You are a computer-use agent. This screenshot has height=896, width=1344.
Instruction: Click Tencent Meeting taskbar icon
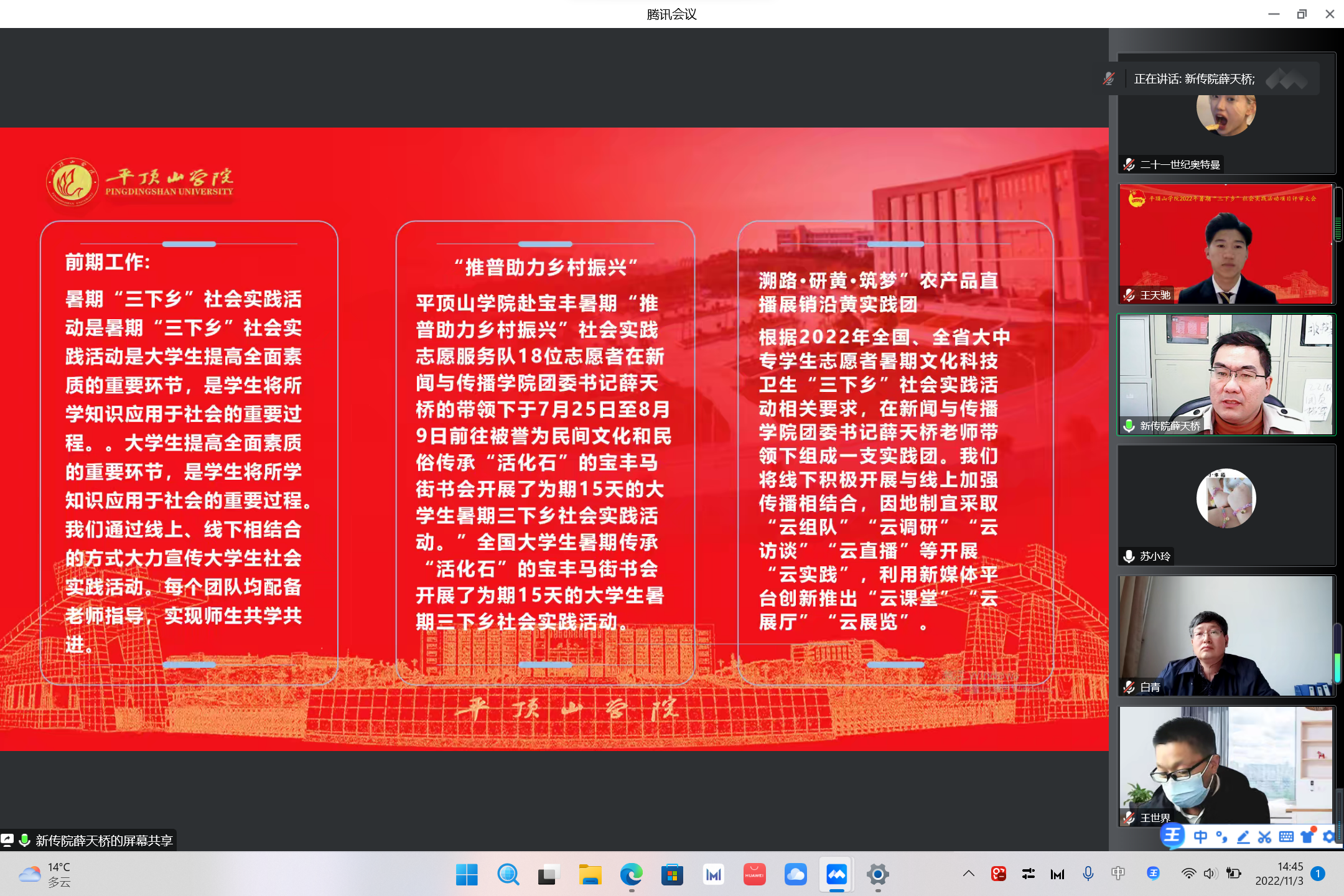point(836,875)
